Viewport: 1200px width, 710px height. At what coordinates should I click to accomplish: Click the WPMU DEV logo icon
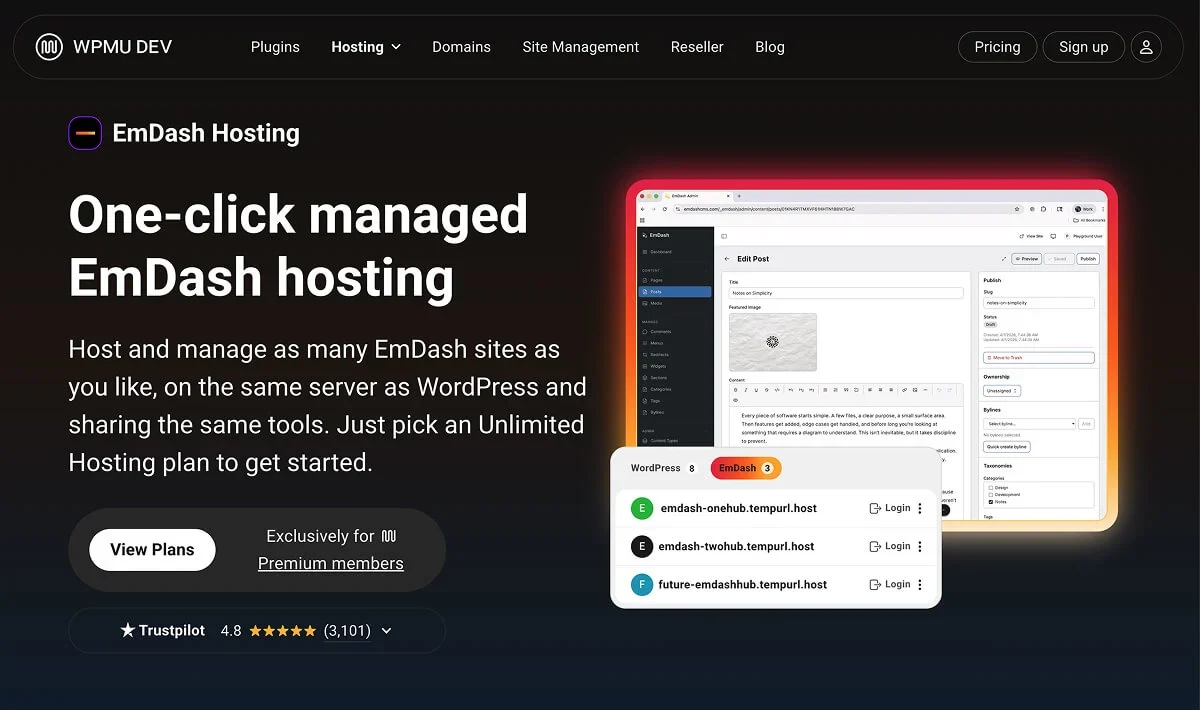[49, 47]
